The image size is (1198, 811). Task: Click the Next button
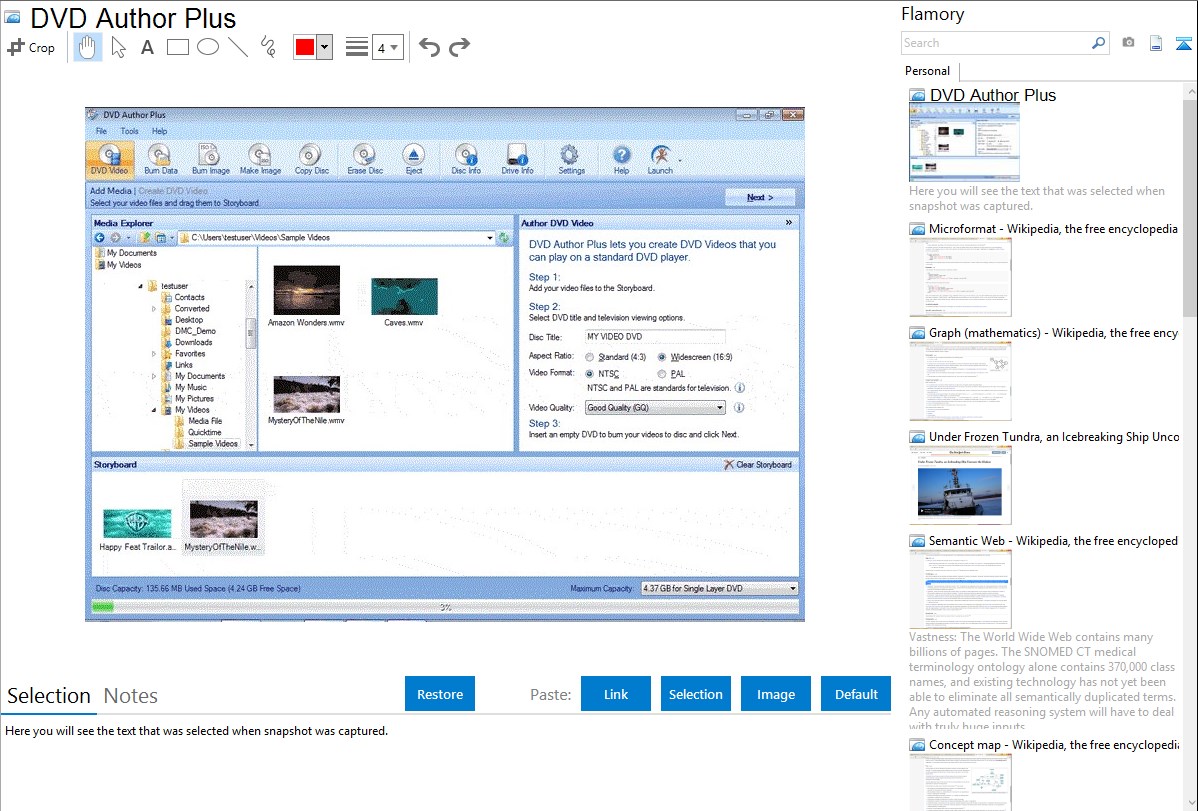[x=760, y=197]
